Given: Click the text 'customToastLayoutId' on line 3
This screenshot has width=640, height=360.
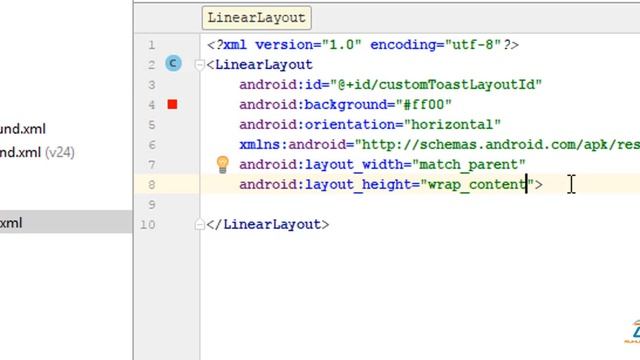Looking at the screenshot, I should point(457,84).
